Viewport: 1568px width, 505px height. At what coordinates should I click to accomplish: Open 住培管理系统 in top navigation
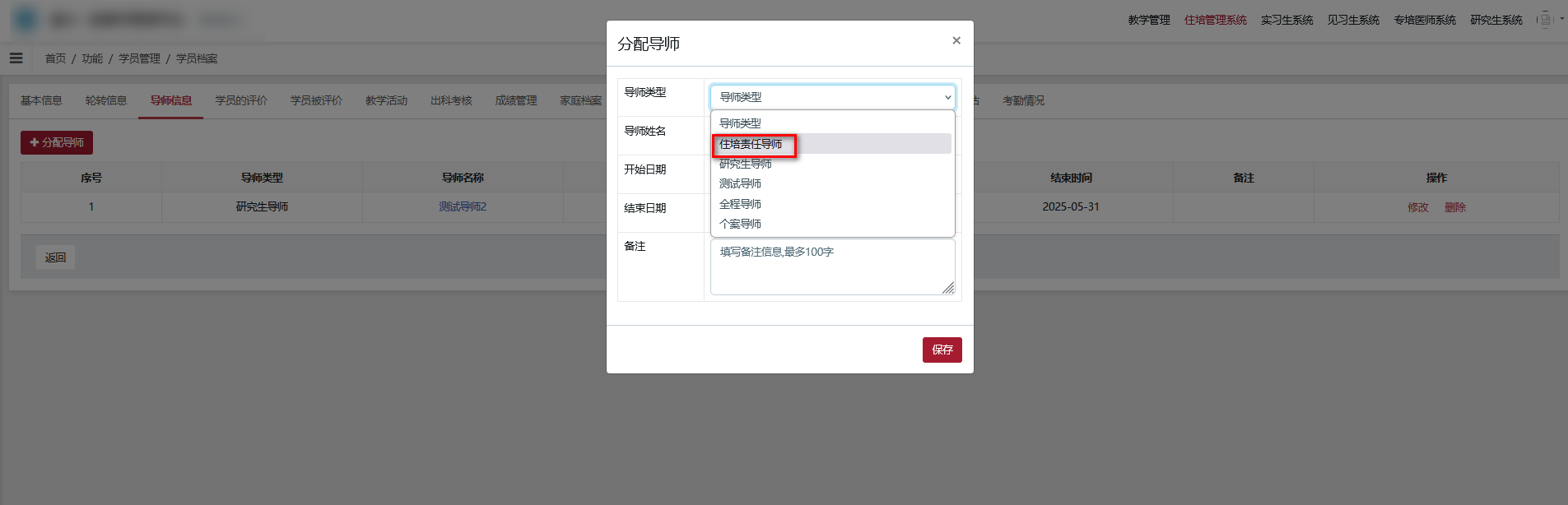(x=1215, y=20)
